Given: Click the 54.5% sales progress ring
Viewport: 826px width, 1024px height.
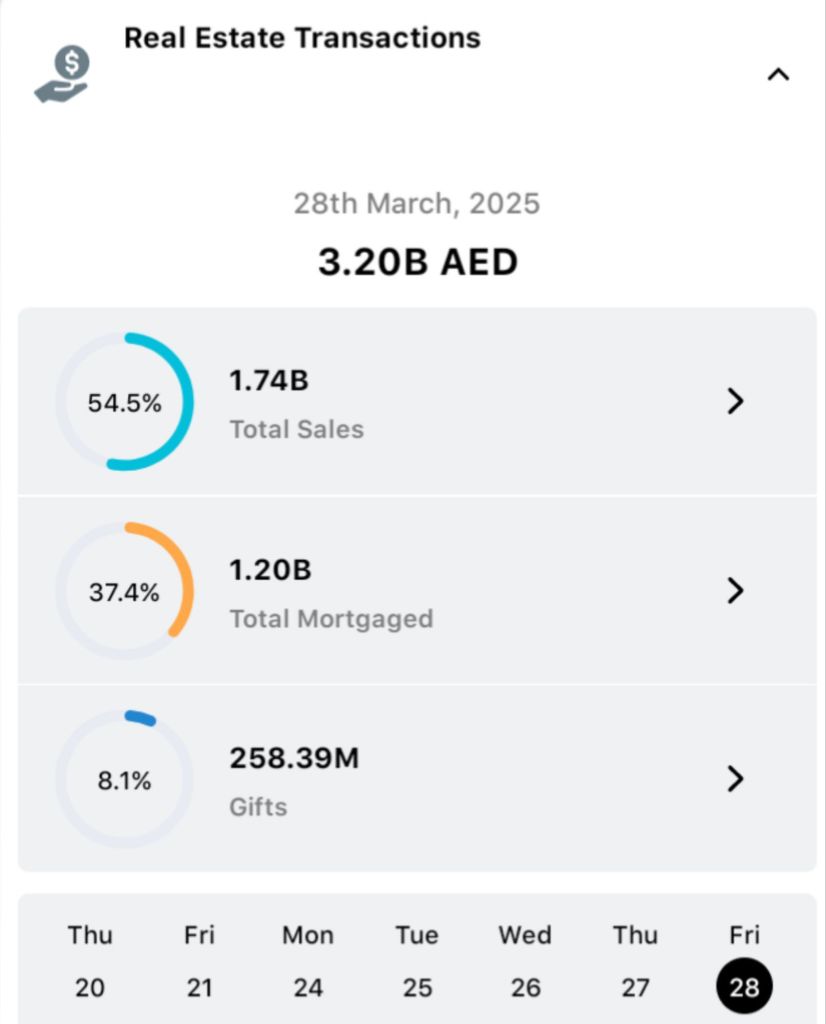Looking at the screenshot, I should pos(125,402).
